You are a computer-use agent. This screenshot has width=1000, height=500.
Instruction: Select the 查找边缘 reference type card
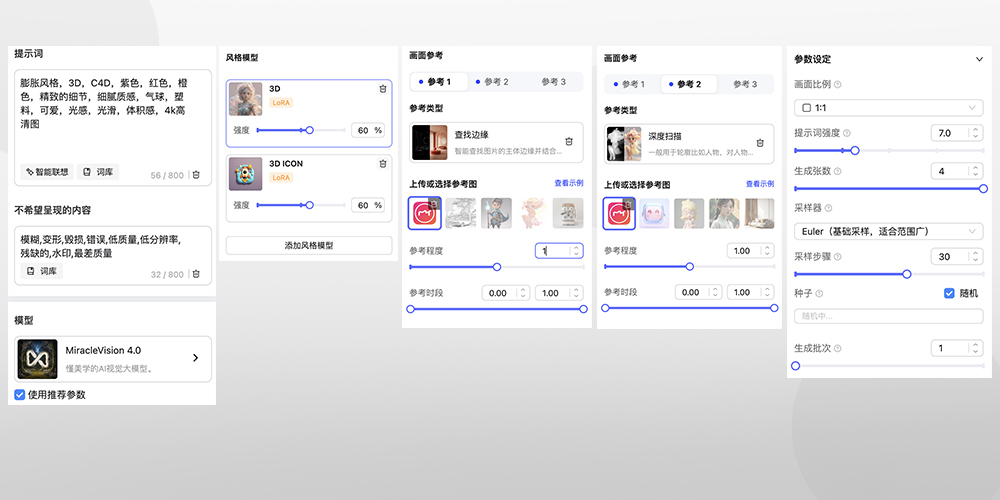[x=496, y=142]
